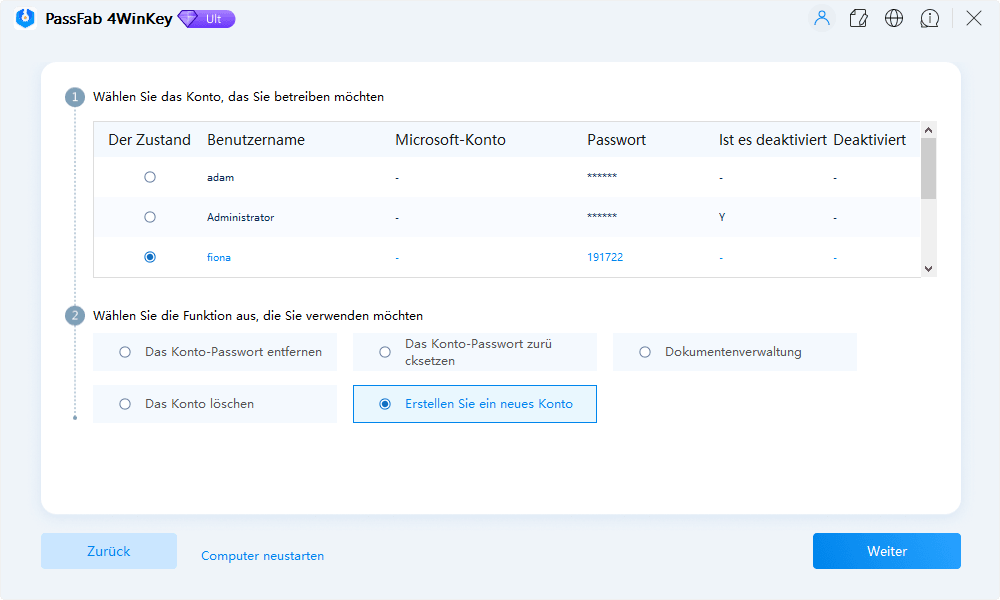Select the Dokumentenverwaltung option
The width and height of the screenshot is (1000, 600).
click(x=644, y=351)
